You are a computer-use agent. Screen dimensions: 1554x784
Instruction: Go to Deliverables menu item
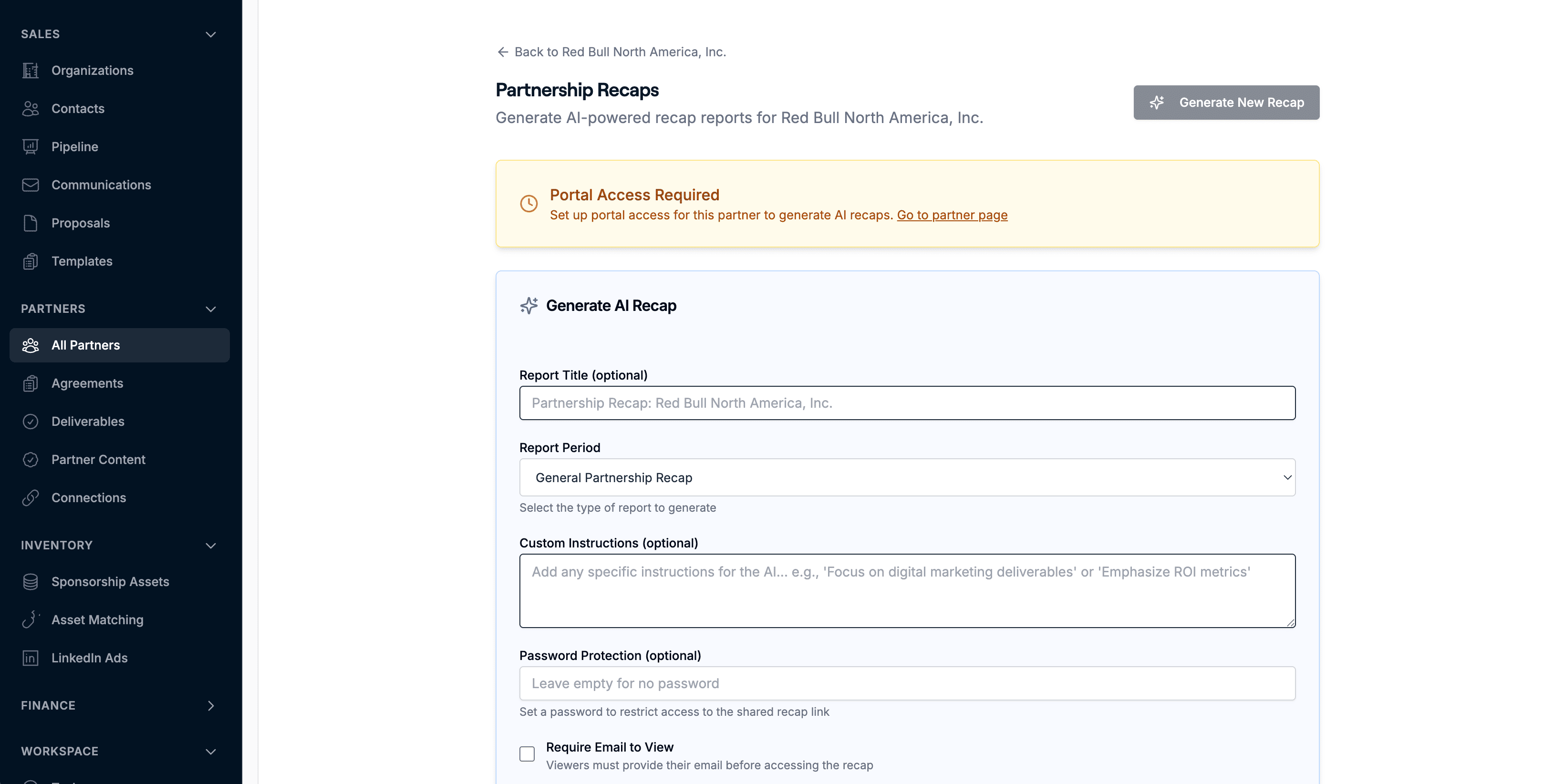pyautogui.click(x=87, y=422)
